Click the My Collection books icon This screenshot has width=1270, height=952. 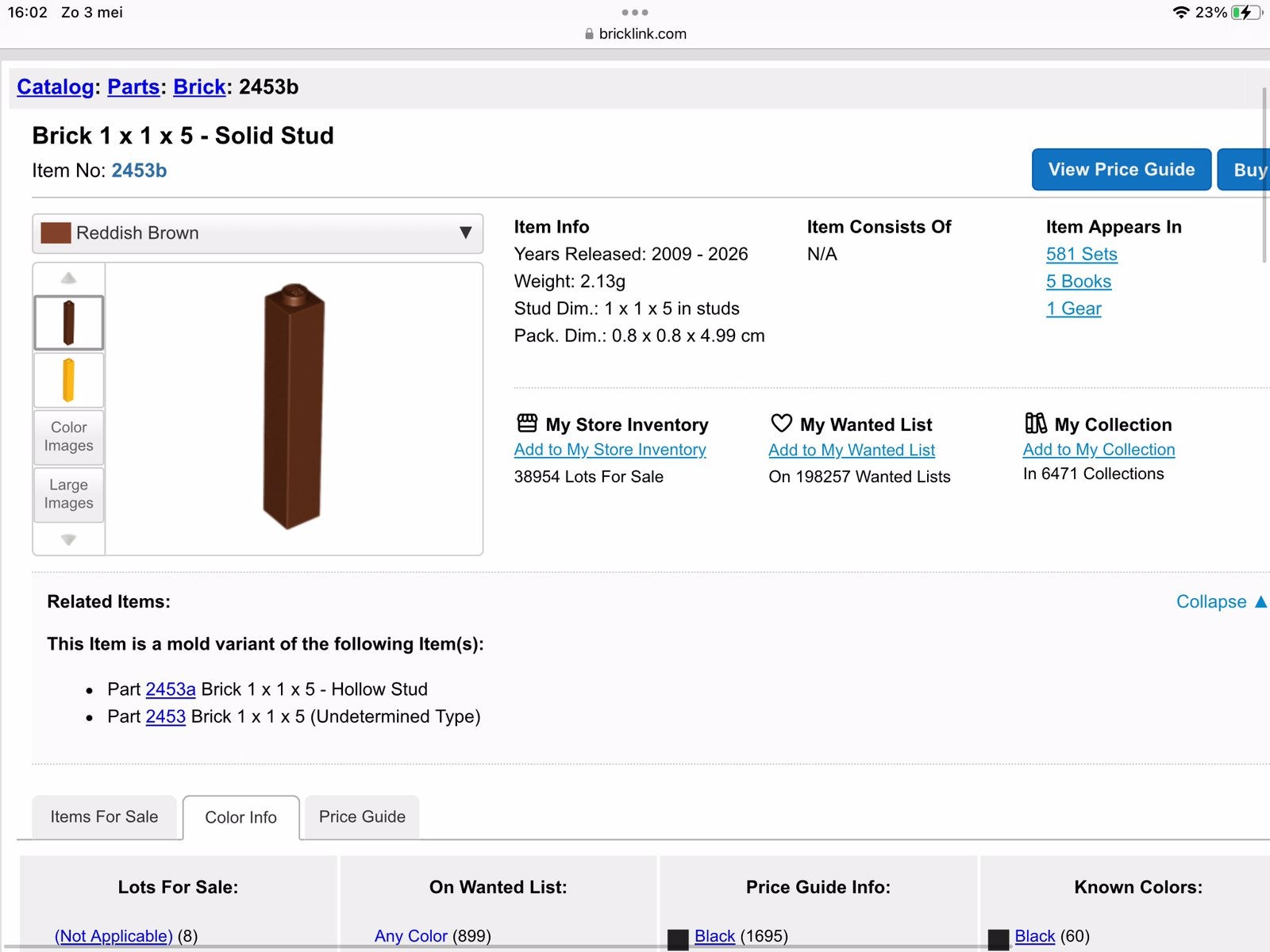pos(1036,423)
